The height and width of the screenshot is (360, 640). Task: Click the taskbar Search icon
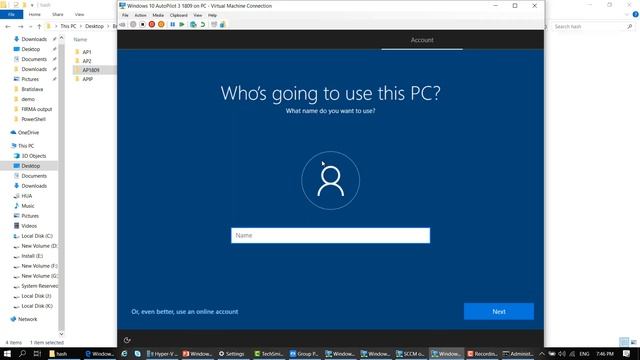22,353
